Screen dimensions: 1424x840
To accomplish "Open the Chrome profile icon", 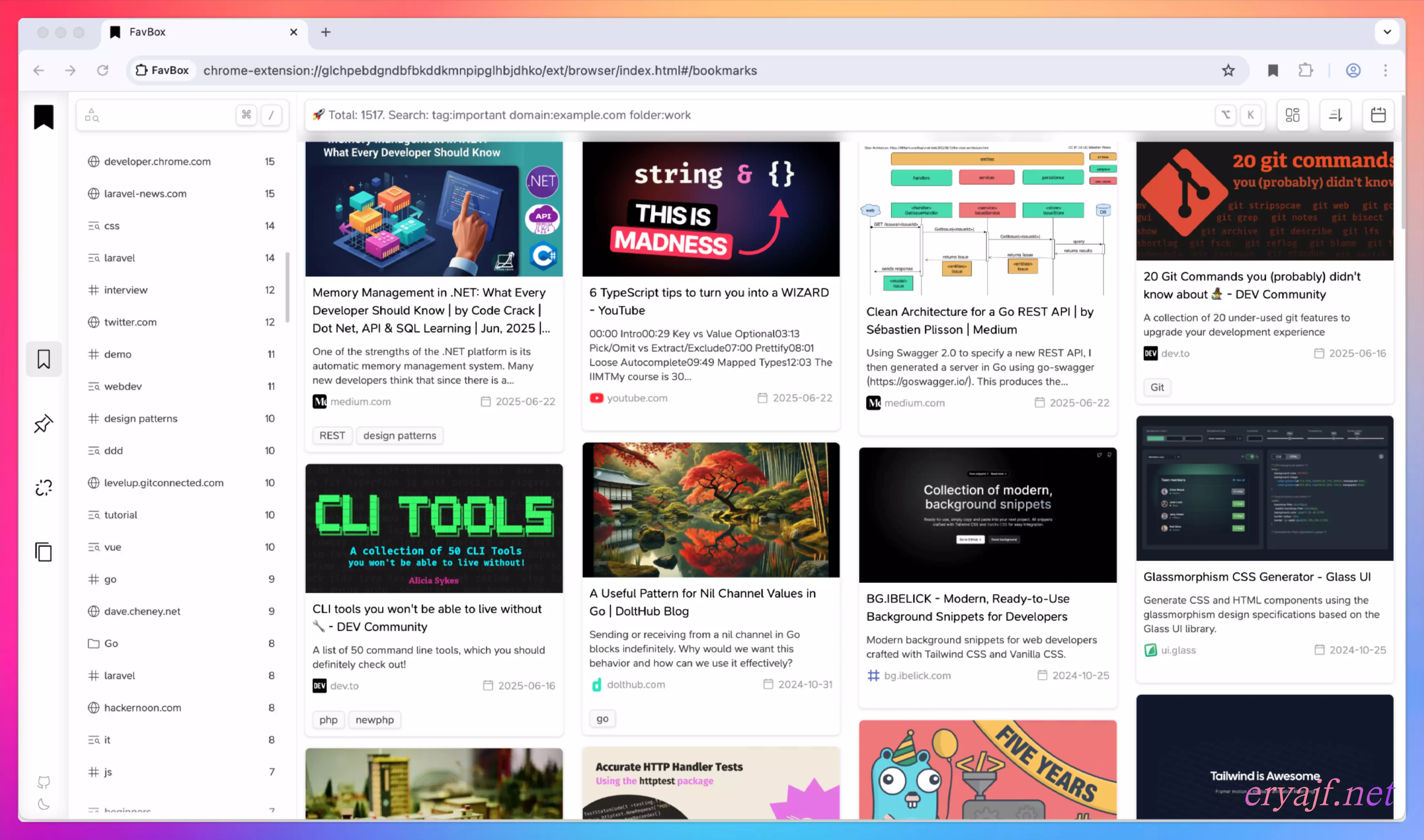I will [1353, 70].
